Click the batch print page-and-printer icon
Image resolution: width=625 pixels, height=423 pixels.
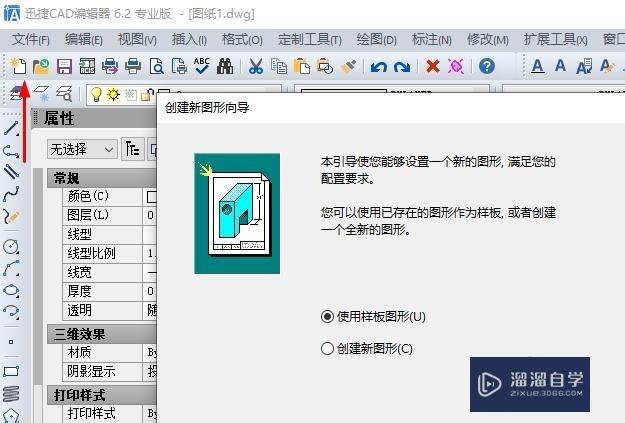(x=179, y=66)
